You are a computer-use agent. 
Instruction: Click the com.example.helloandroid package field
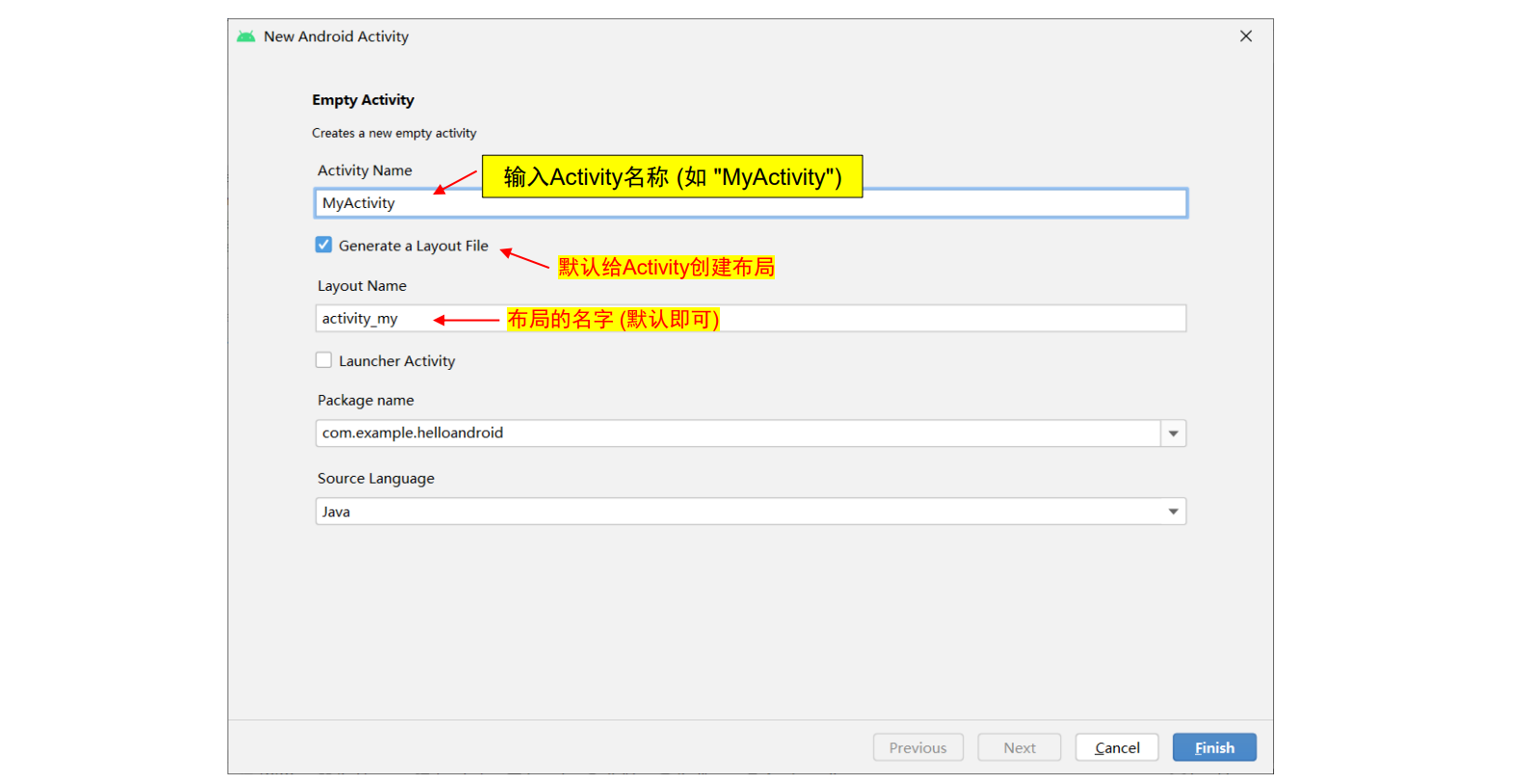(738, 433)
